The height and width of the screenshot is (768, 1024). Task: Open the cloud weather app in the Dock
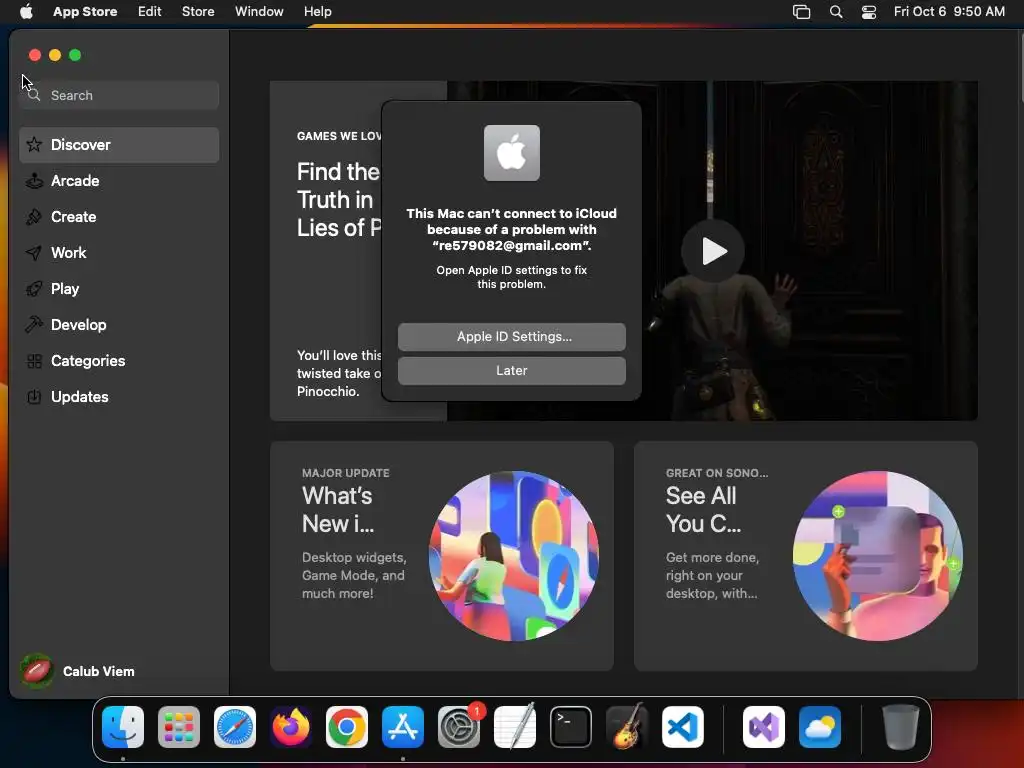tap(820, 727)
